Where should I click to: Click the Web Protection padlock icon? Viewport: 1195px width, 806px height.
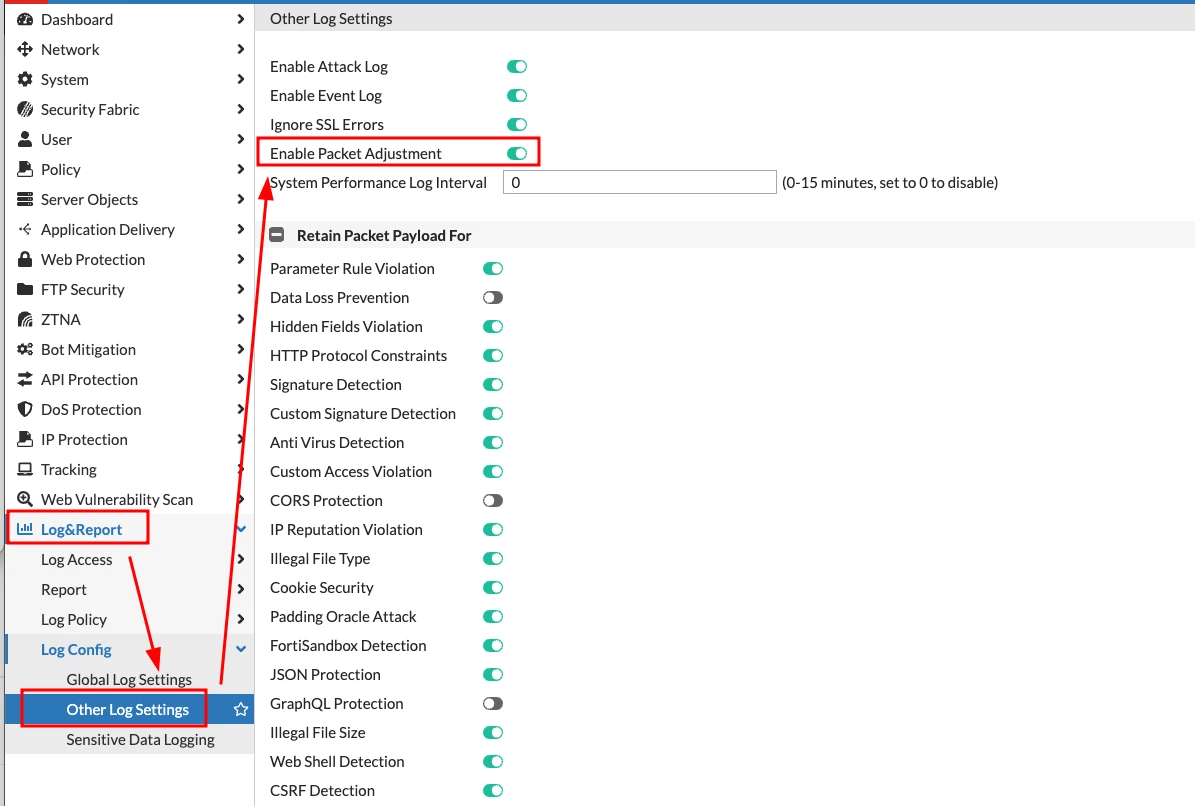tap(25, 260)
